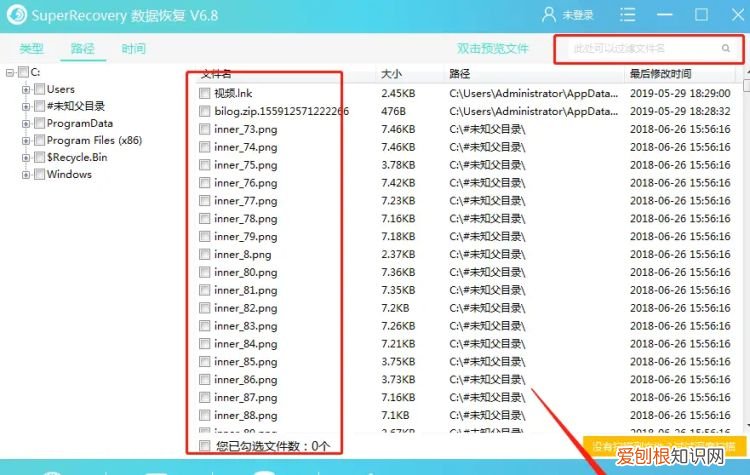Click the 双击预览文件 link
The width and height of the screenshot is (750, 475).
[x=492, y=48]
